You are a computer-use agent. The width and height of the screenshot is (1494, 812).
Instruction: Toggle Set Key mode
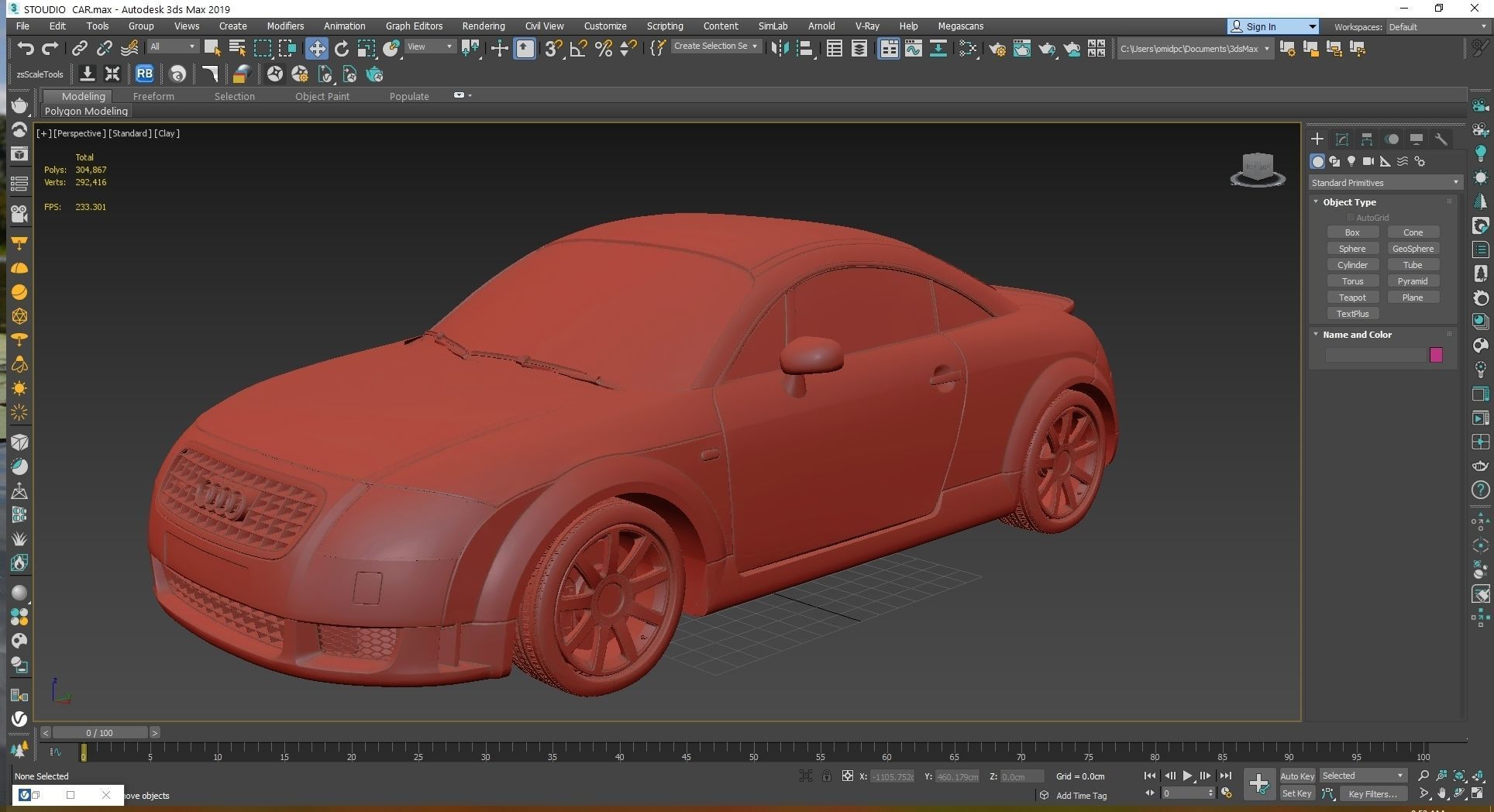(1296, 793)
